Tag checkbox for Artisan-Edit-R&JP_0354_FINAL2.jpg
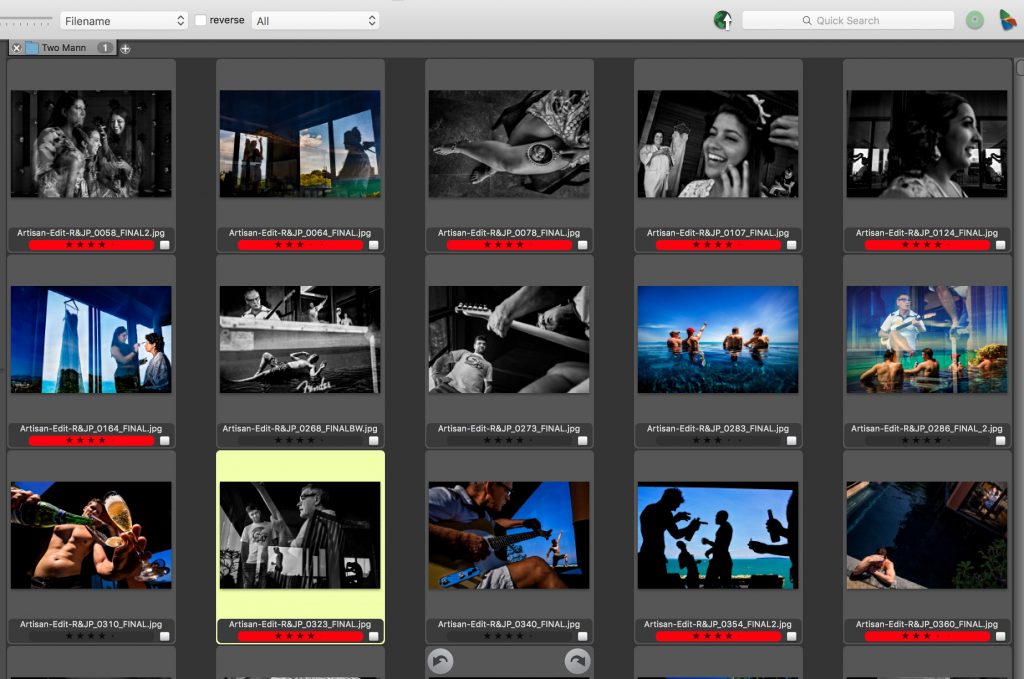 tap(792, 636)
